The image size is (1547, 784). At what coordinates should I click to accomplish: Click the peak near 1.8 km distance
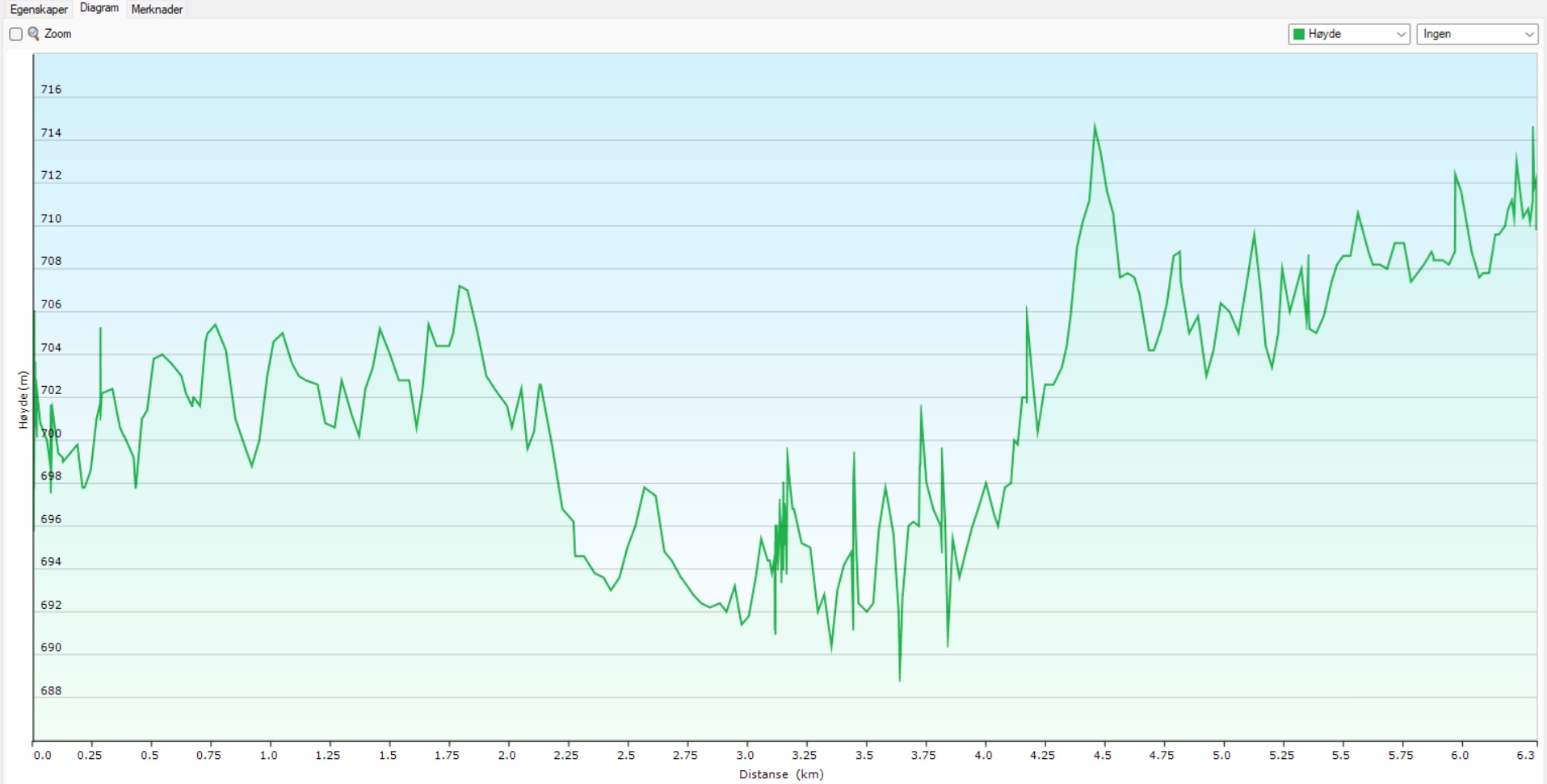coord(459,286)
